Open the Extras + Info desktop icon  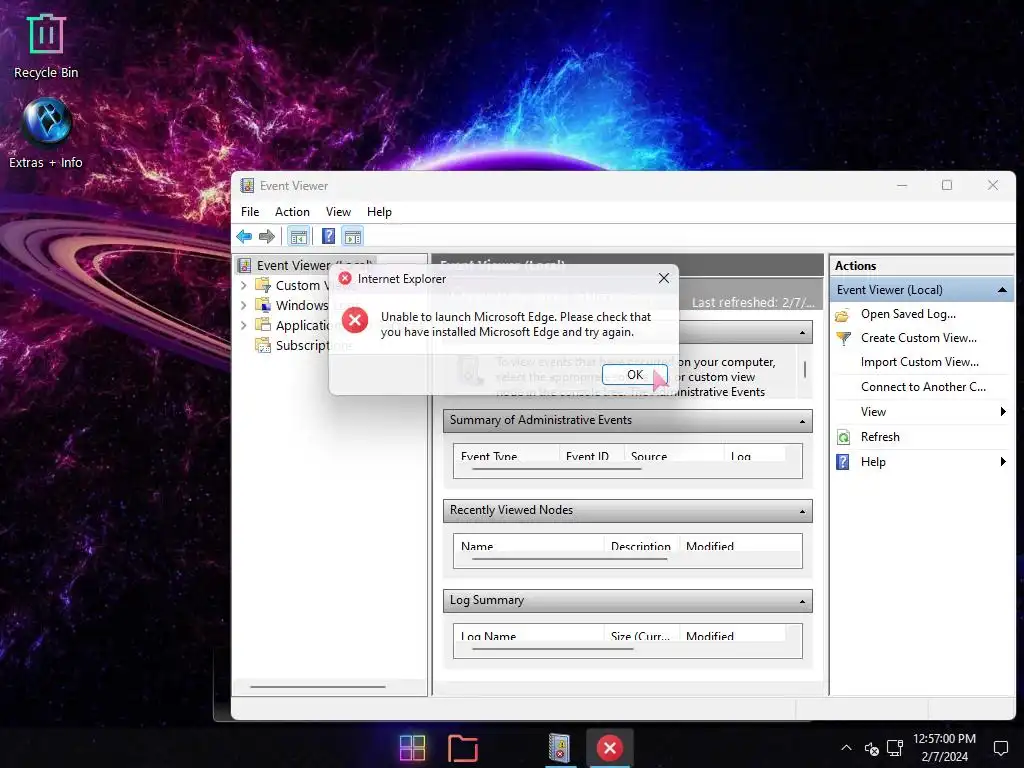click(x=46, y=133)
